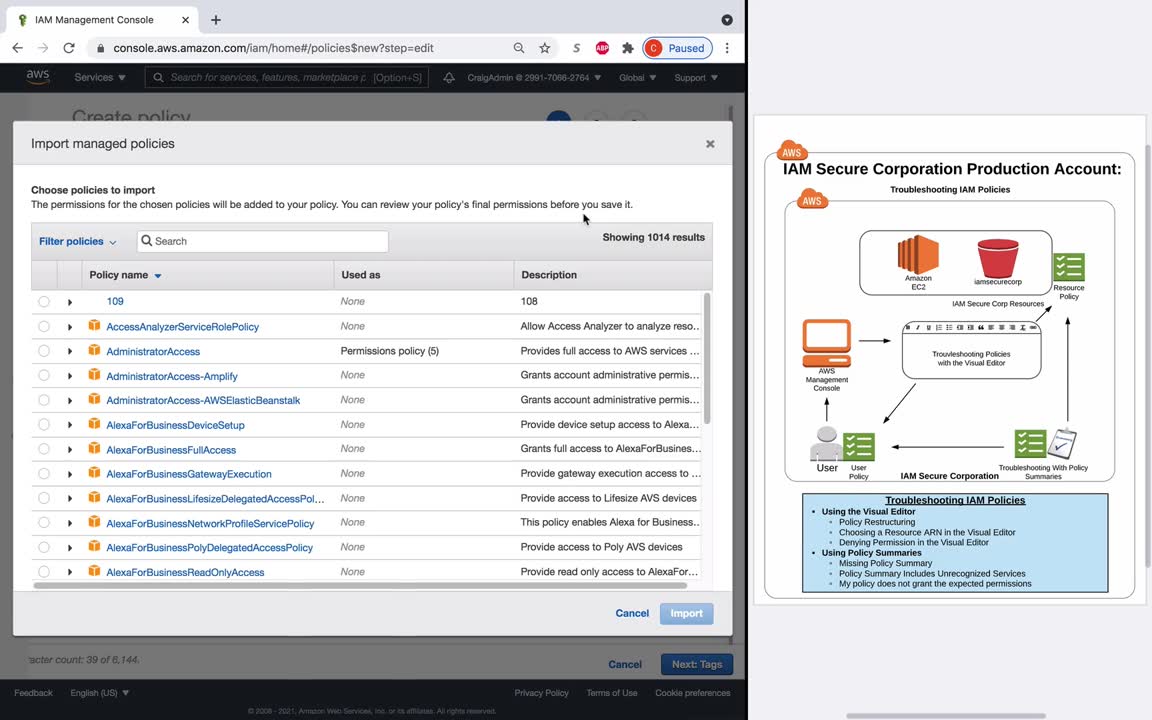The width and height of the screenshot is (1152, 720).
Task: Click the Next: Tags button
Action: (x=696, y=664)
